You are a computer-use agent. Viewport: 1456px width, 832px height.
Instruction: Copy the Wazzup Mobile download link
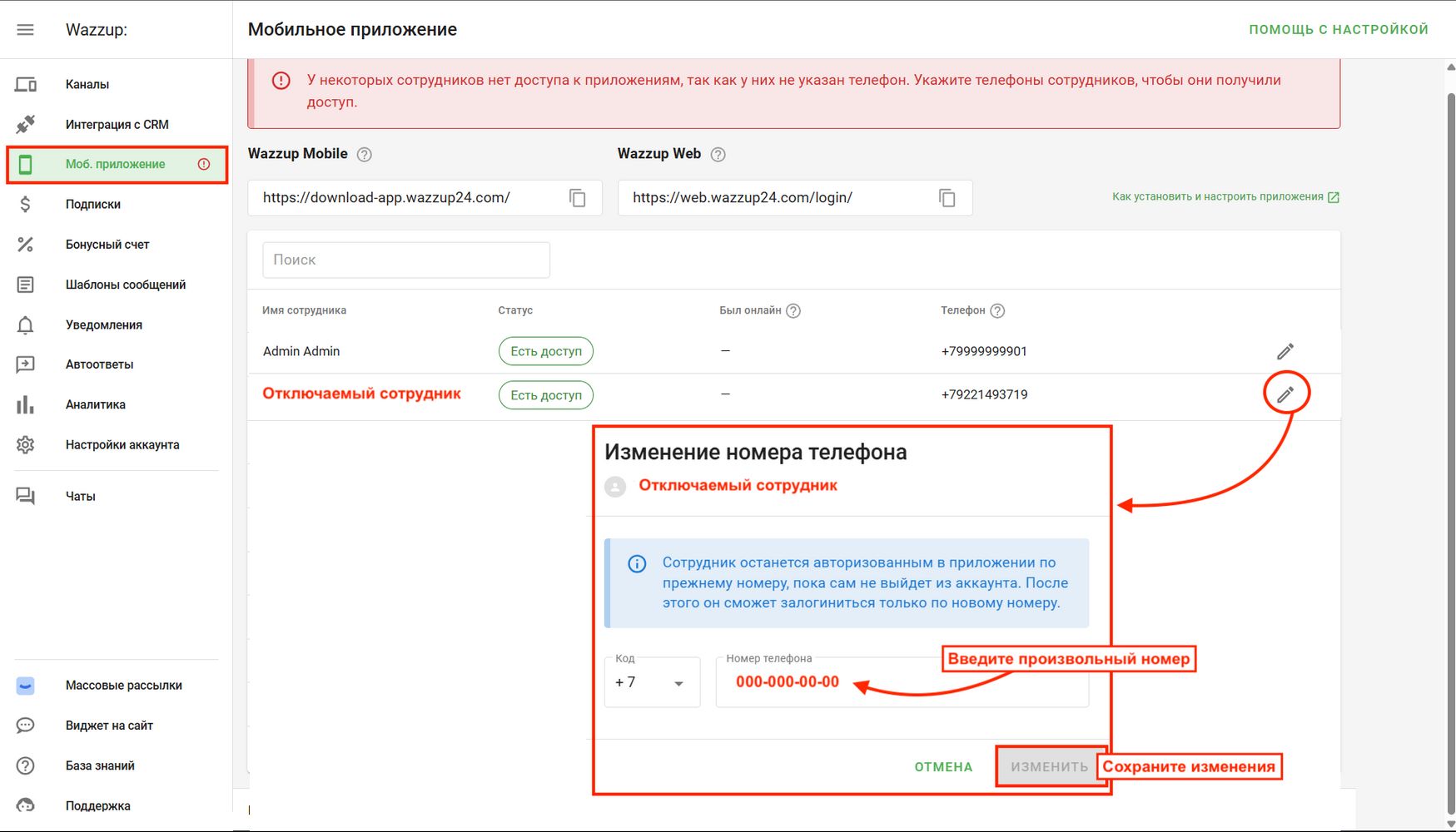[578, 198]
